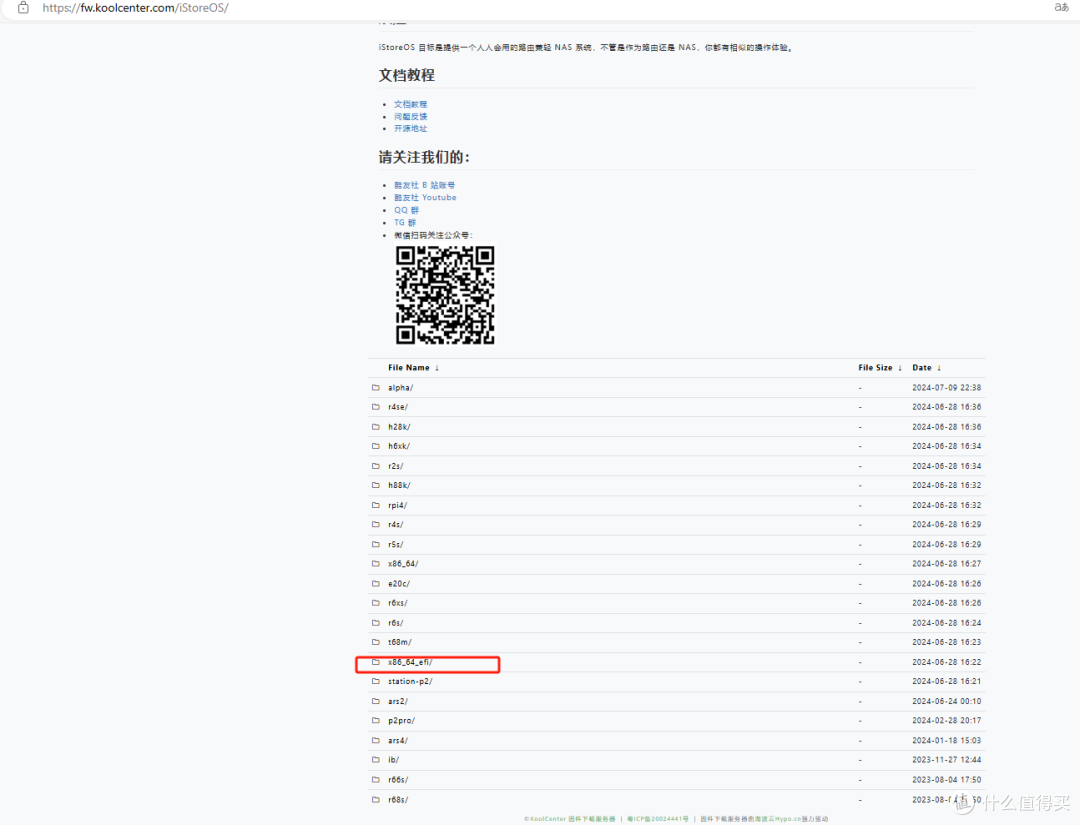Click the folder icon beside alpha/
The image size is (1080, 825).
[x=376, y=387]
